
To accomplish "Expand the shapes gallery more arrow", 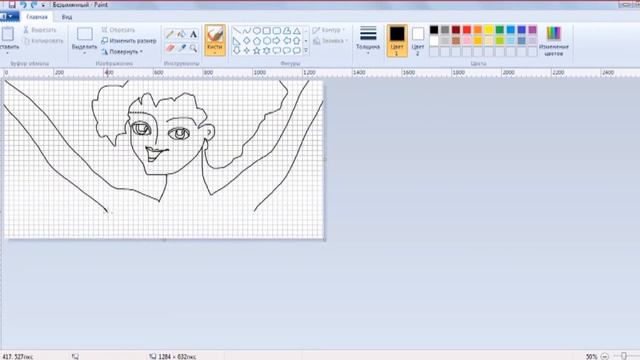I will point(306,51).
